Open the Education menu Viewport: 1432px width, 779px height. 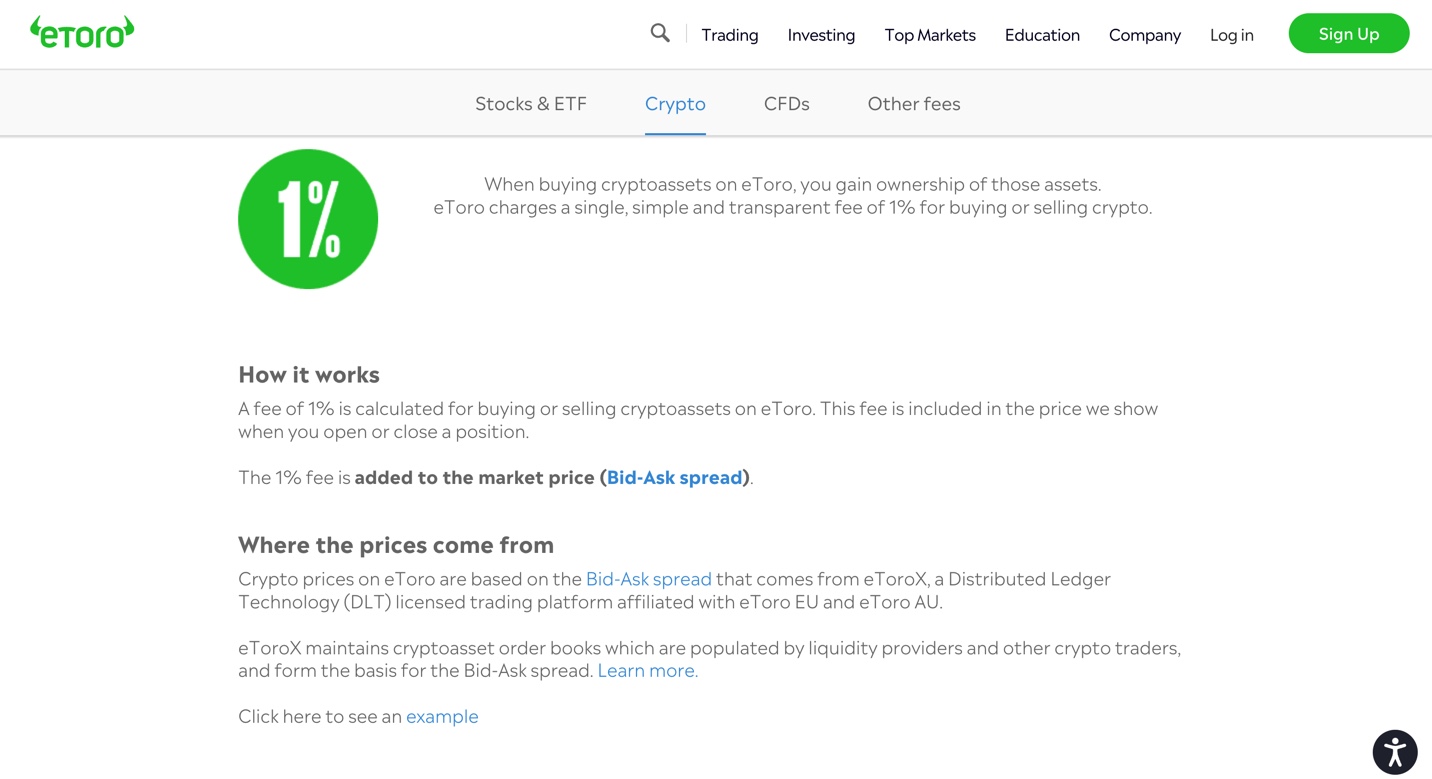coord(1042,35)
